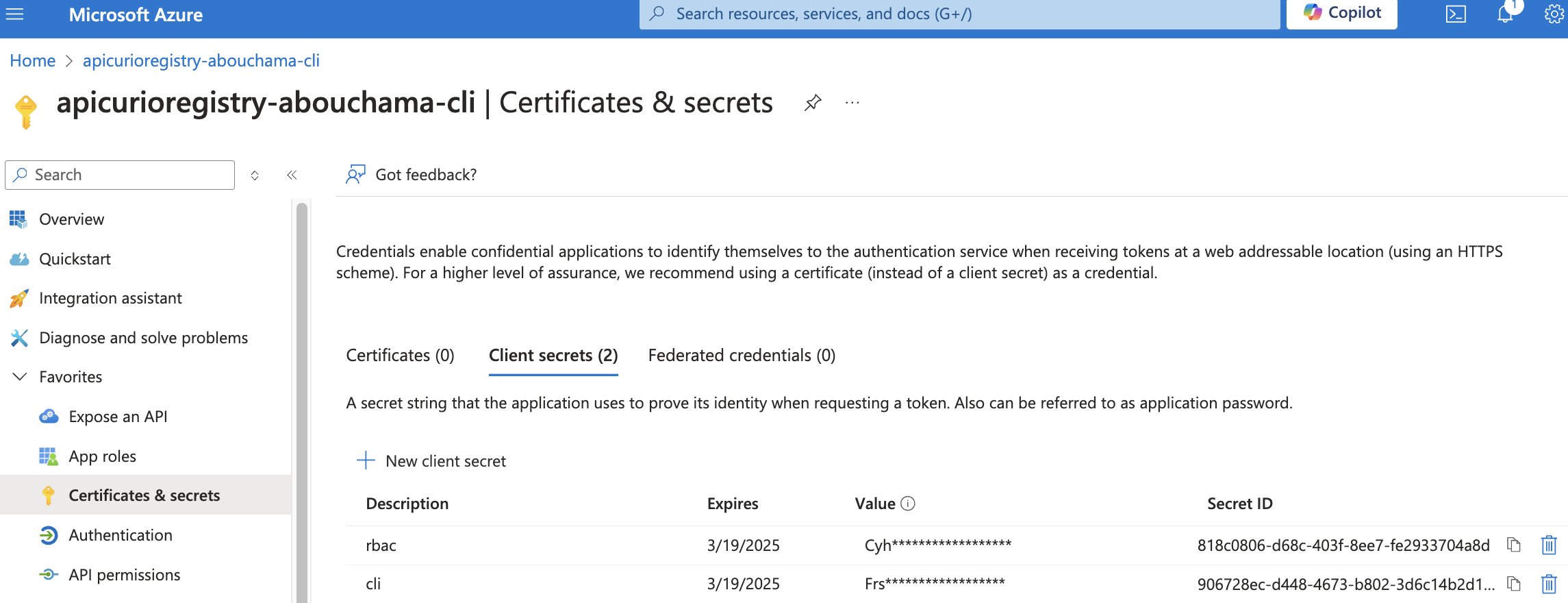Image resolution: width=1568 pixels, height=603 pixels.
Task: Click the global search resources field
Action: (959, 14)
